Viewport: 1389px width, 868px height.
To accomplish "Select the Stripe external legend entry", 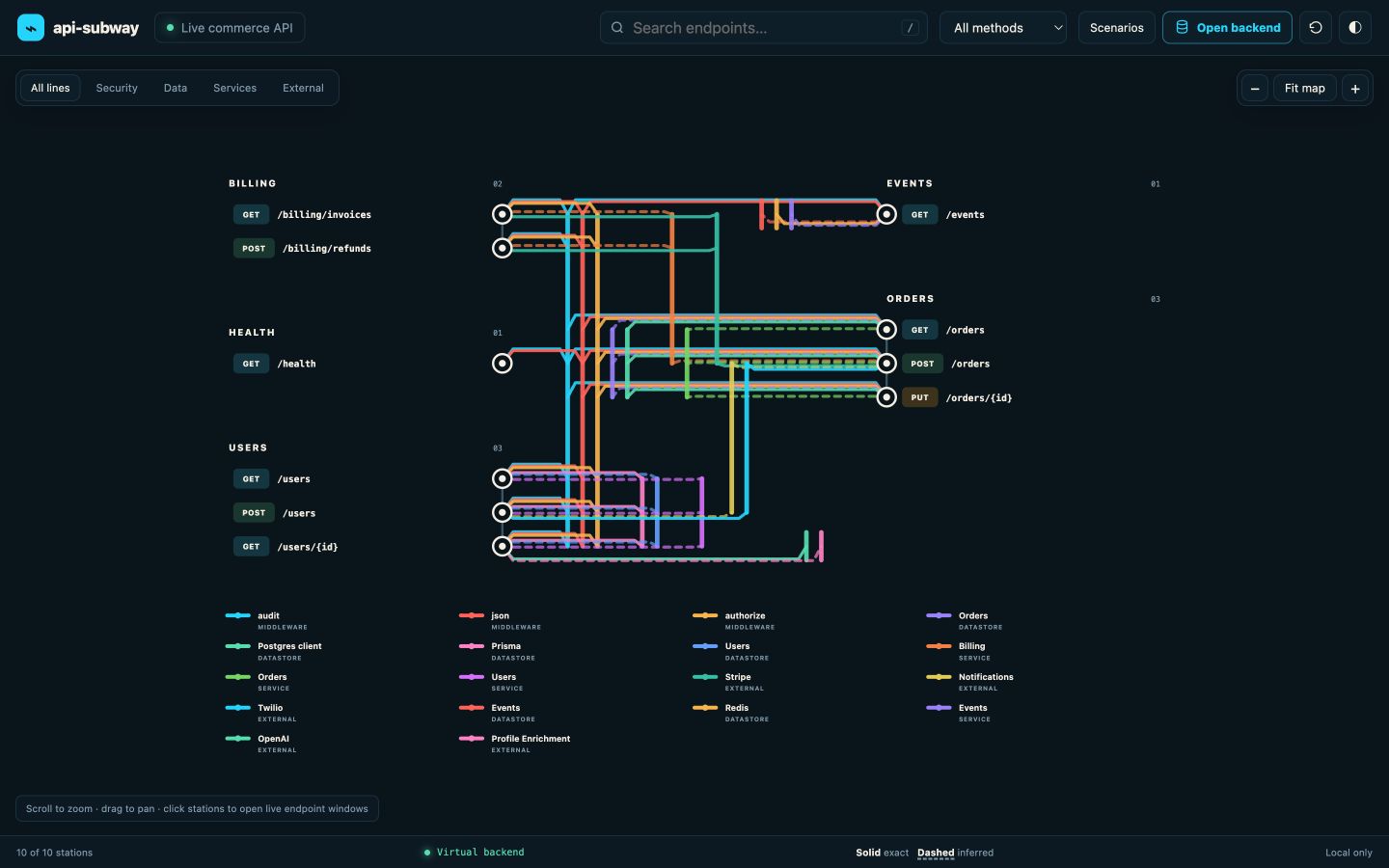I will point(729,682).
